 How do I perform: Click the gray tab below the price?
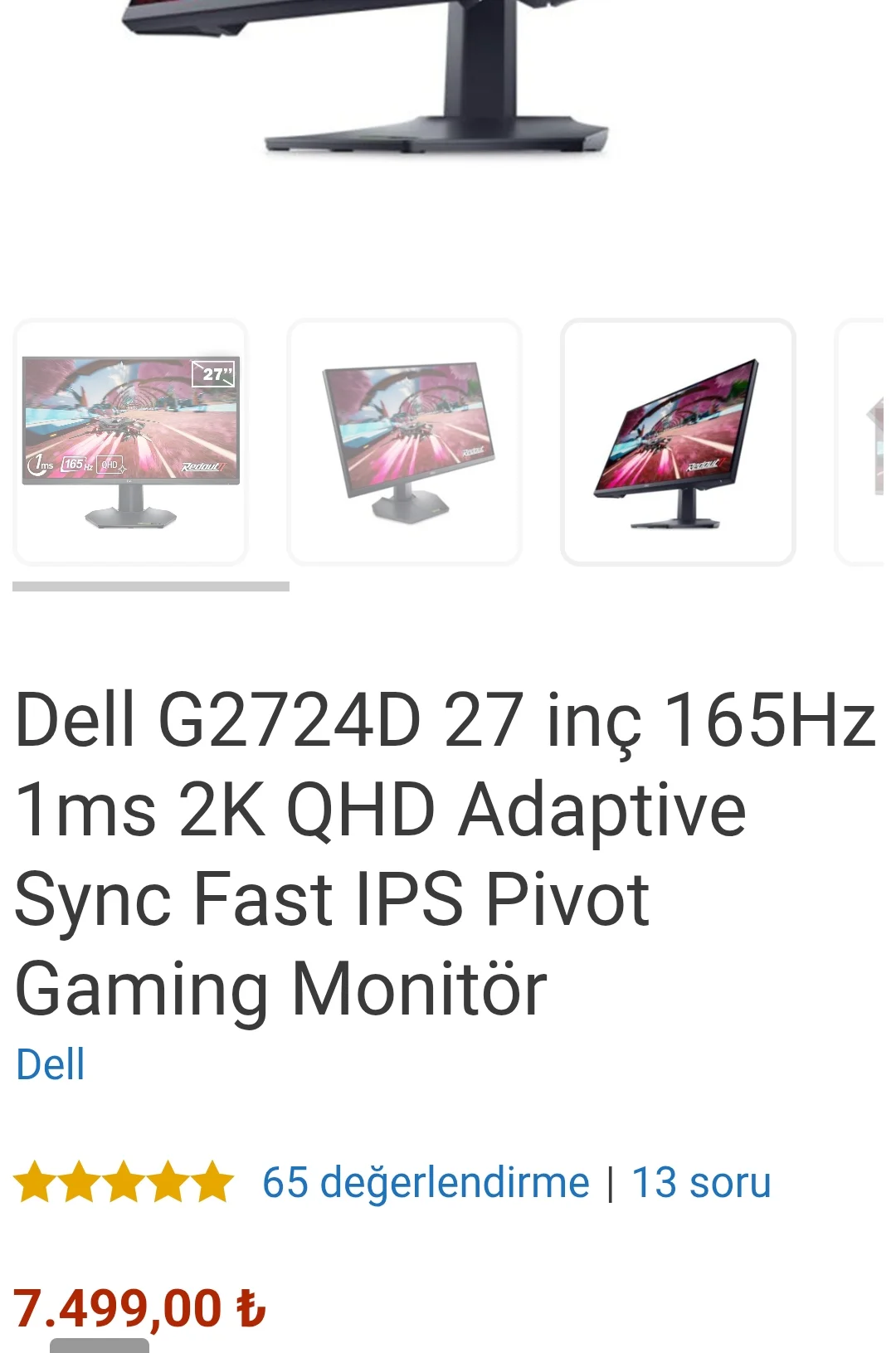100,1346
